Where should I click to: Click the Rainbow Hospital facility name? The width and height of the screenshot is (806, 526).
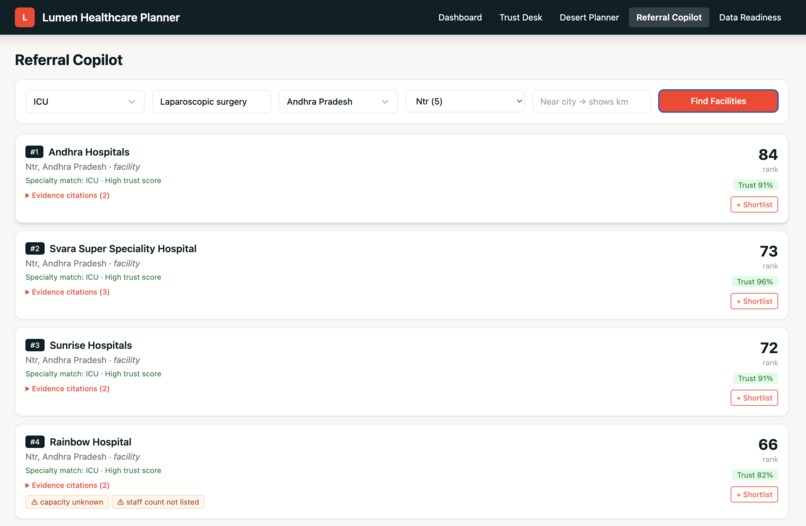pyautogui.click(x=90, y=442)
